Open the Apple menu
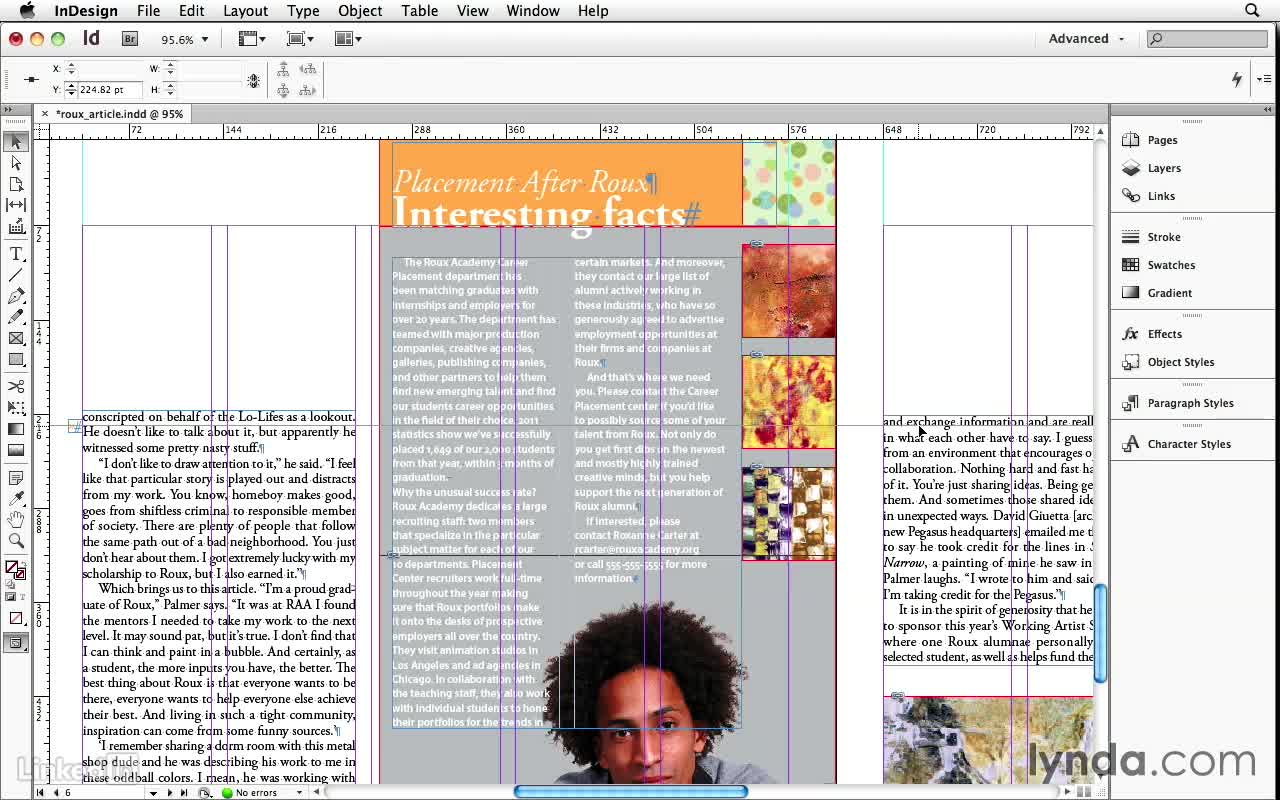Viewport: 1280px width, 800px height. [27, 11]
